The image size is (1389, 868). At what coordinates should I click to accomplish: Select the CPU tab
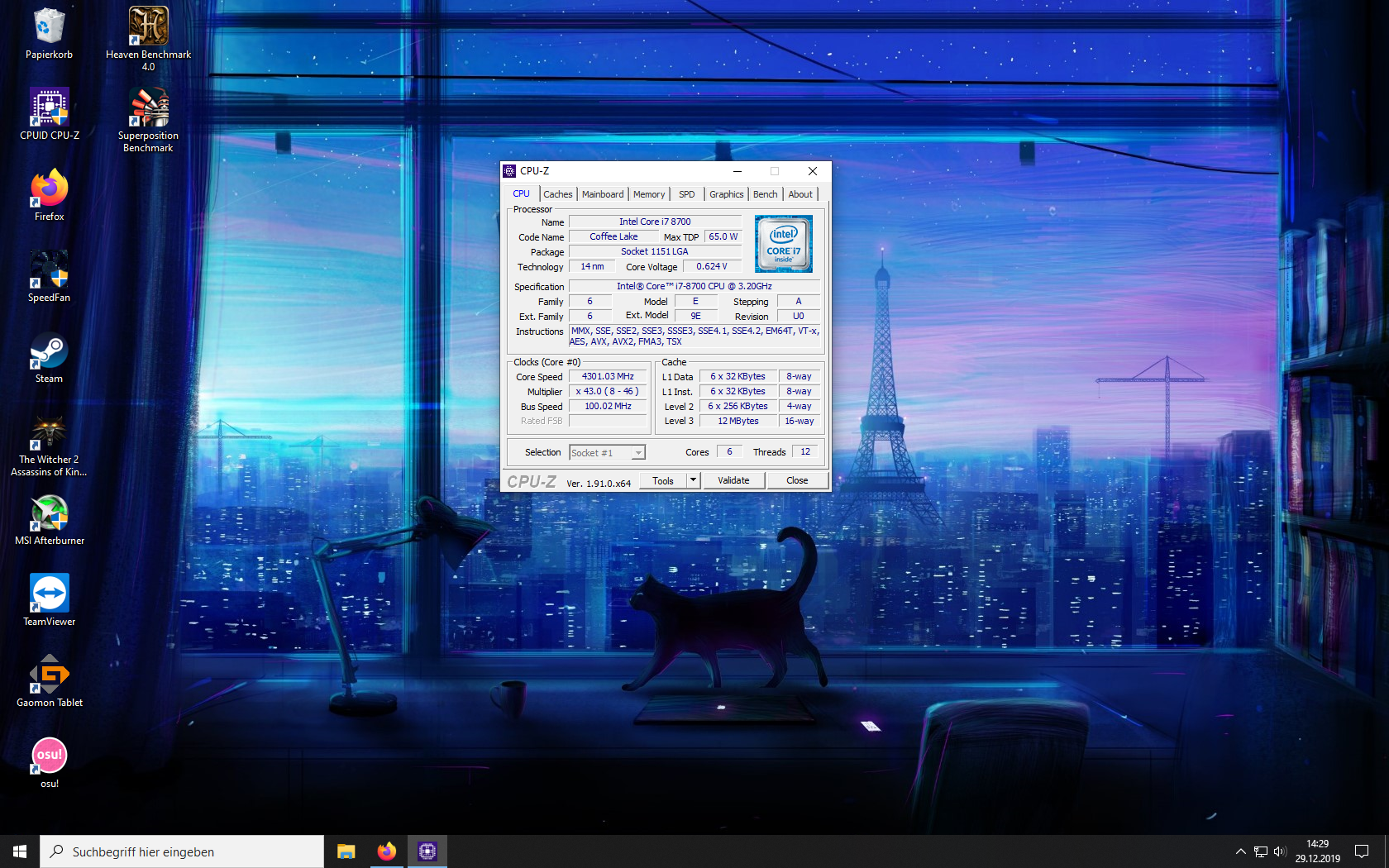(x=521, y=193)
